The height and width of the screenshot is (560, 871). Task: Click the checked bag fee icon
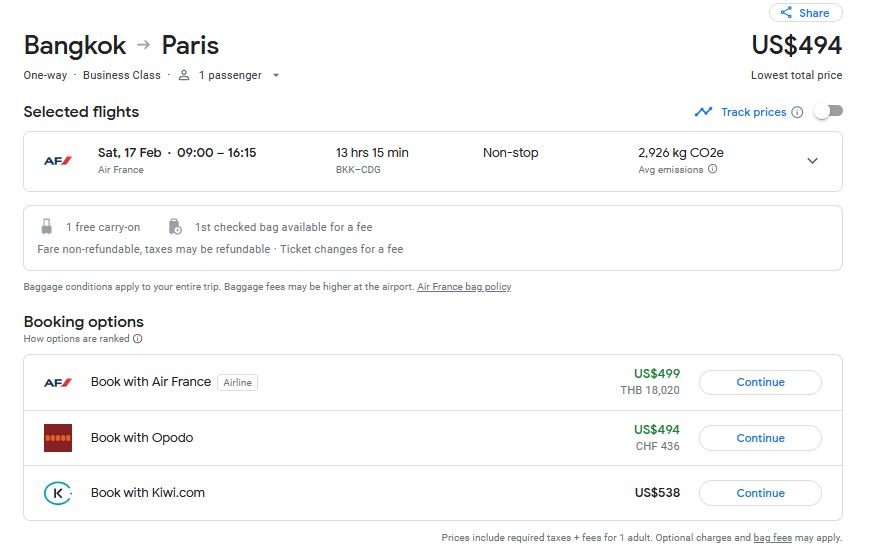tap(175, 227)
